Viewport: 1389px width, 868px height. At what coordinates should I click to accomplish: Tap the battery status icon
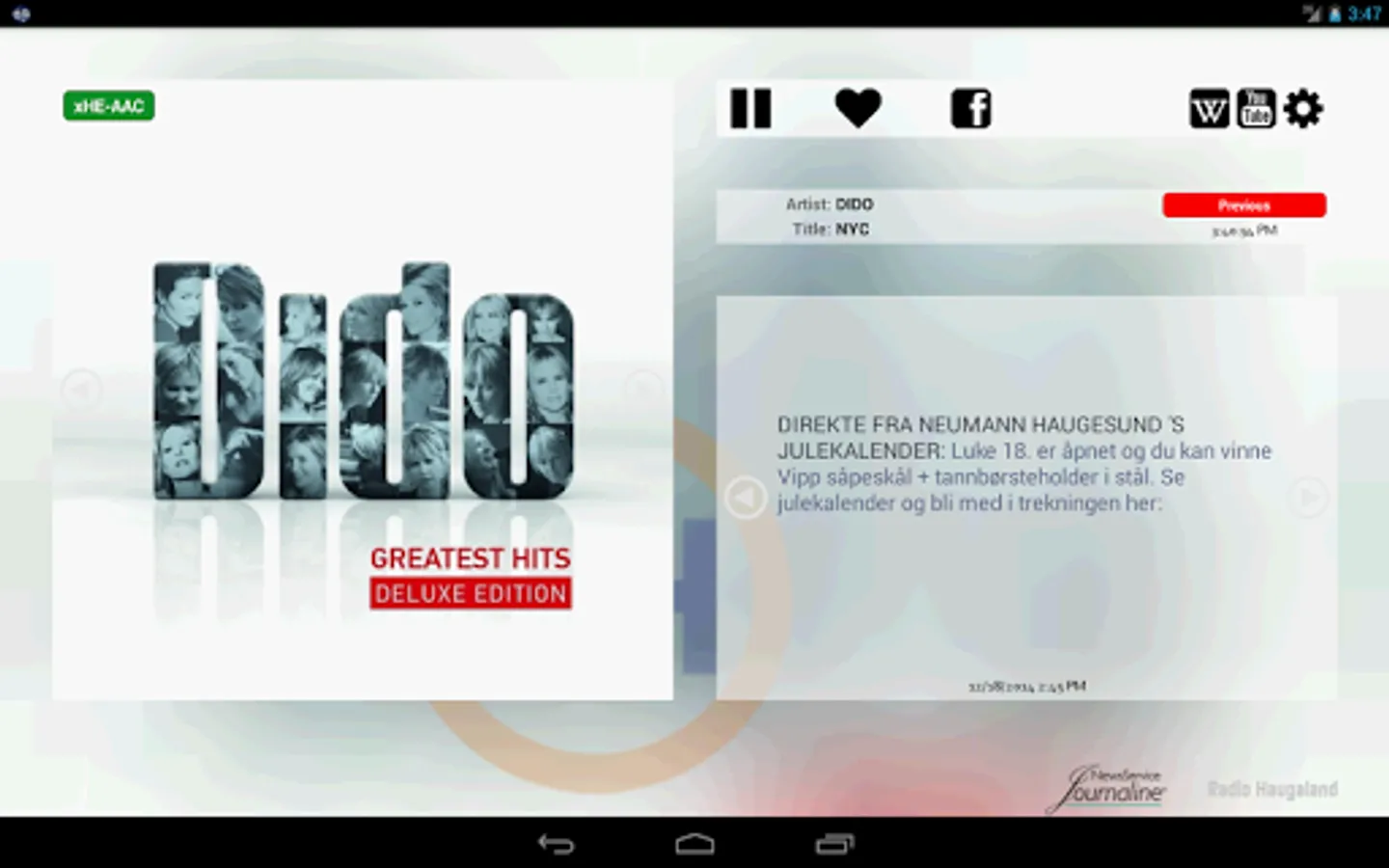pyautogui.click(x=1335, y=14)
